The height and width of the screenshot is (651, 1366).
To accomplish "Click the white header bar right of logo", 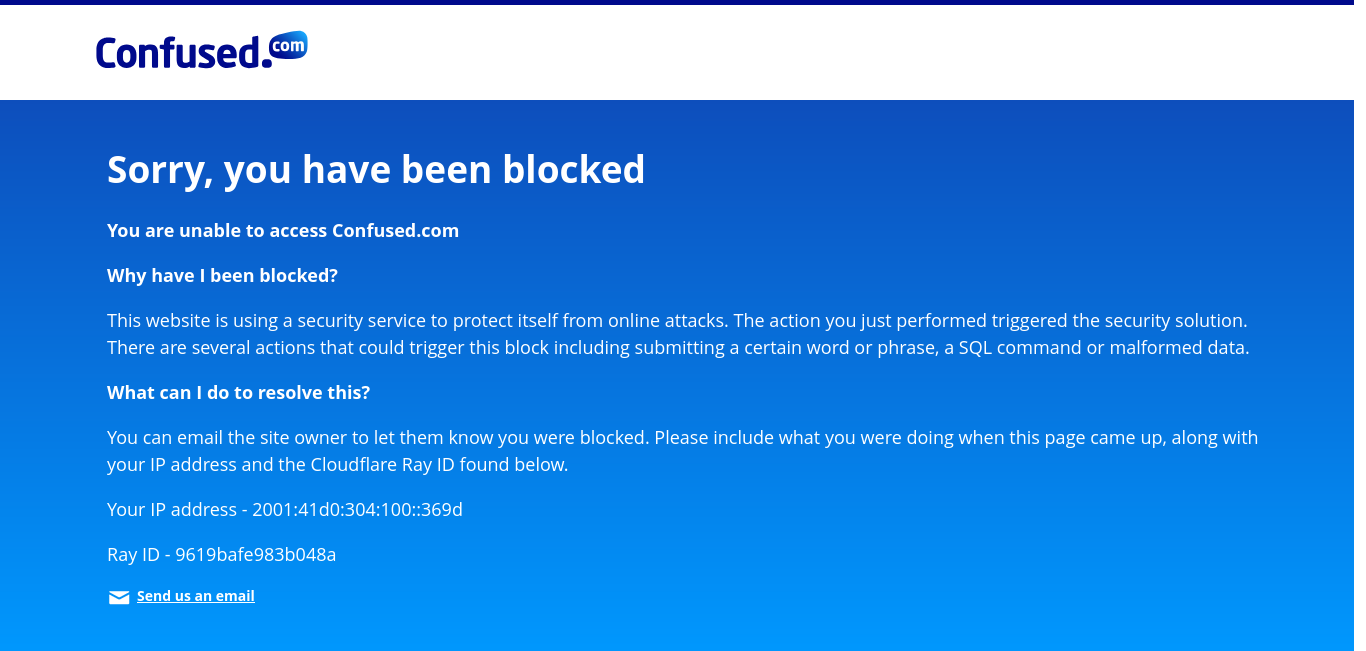I will point(800,52).
